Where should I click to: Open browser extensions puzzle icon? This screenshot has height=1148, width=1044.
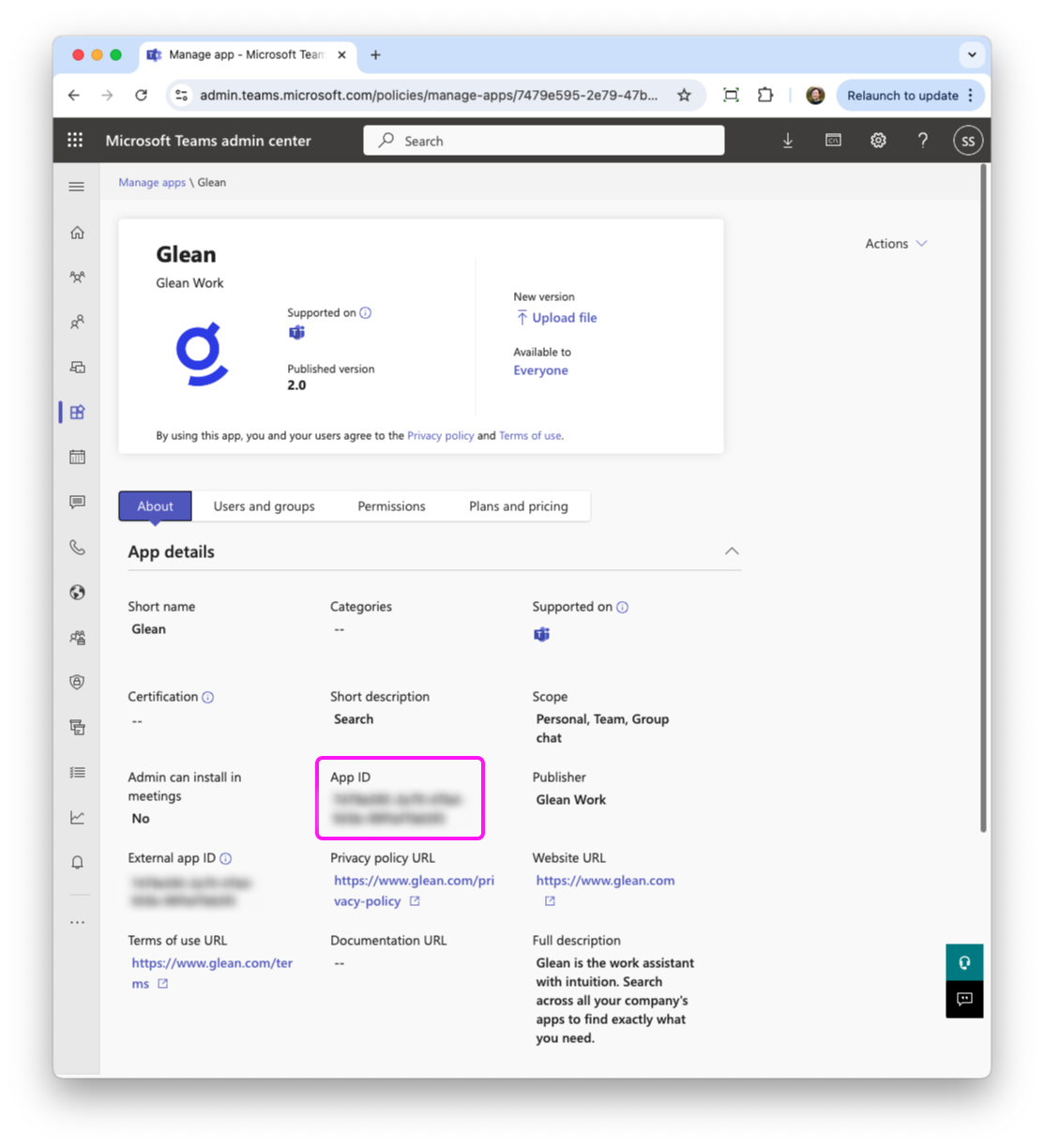click(765, 95)
